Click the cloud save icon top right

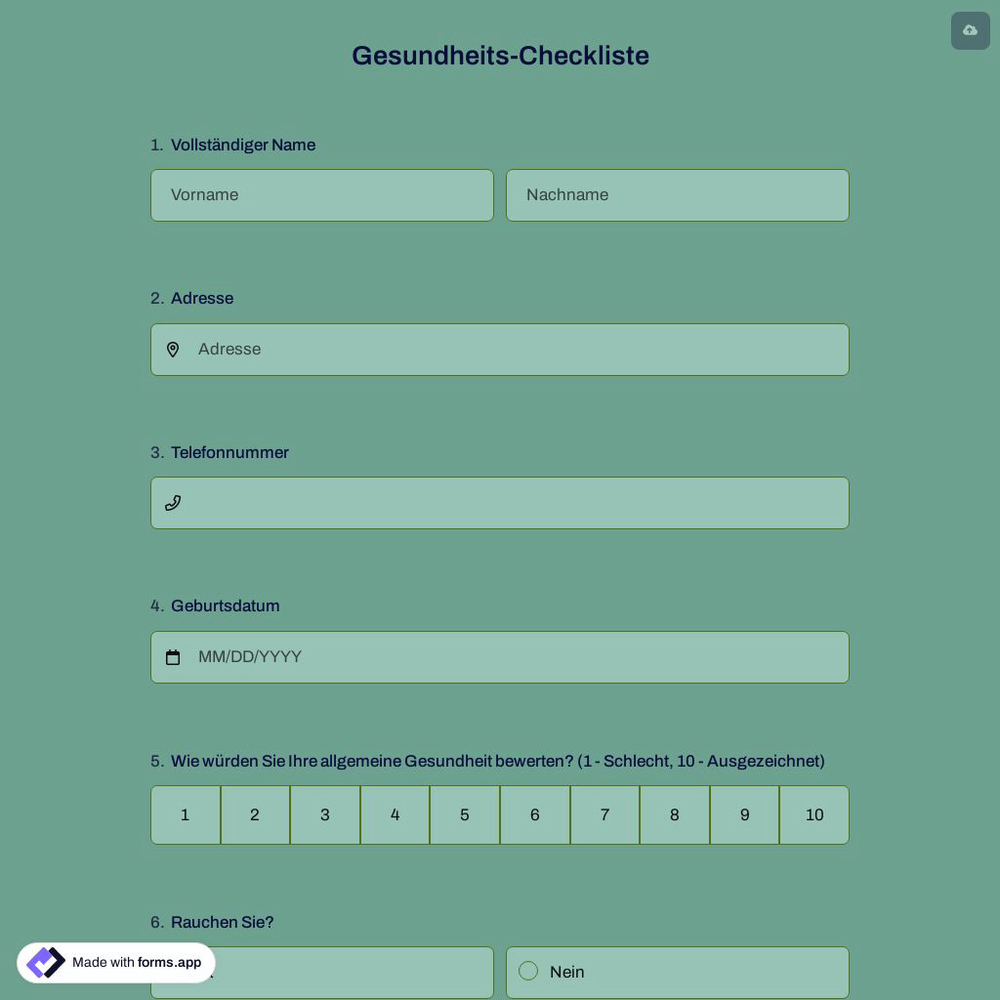969,28
